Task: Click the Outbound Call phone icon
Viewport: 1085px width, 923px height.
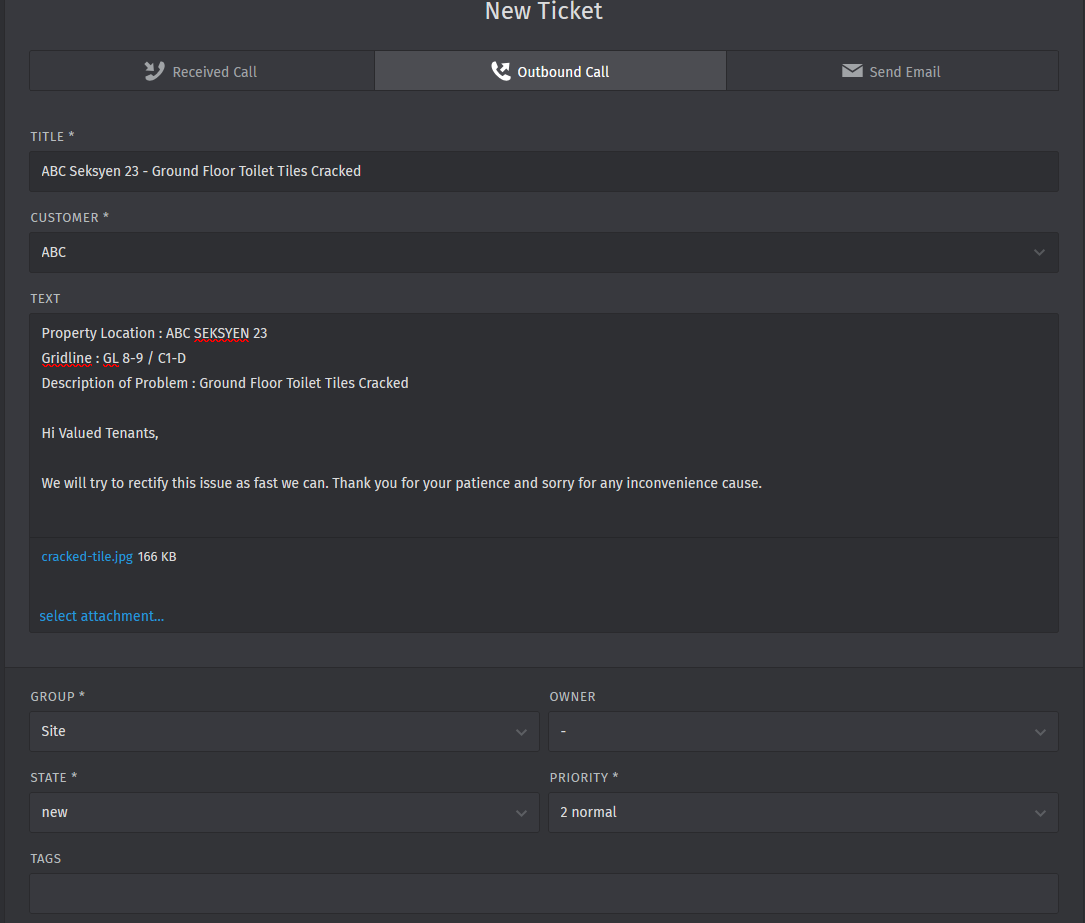Action: click(500, 71)
